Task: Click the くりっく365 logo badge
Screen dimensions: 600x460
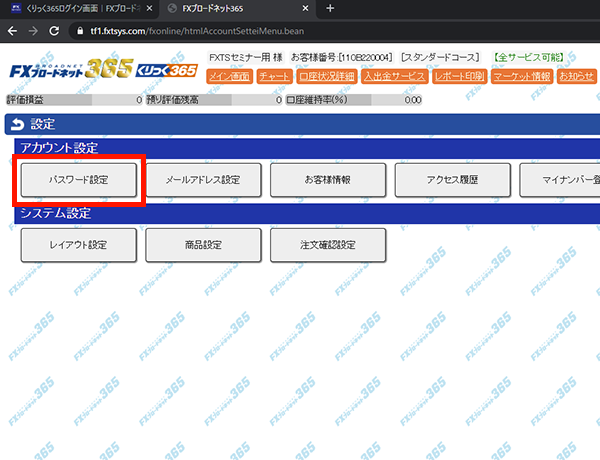Action: [165, 73]
